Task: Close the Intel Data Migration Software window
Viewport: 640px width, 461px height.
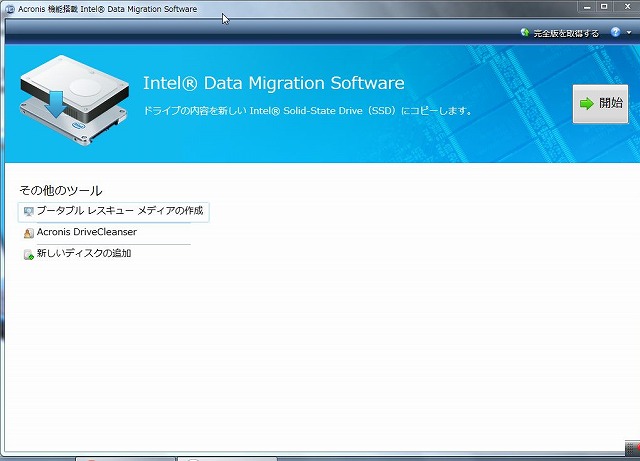Action: [627, 7]
